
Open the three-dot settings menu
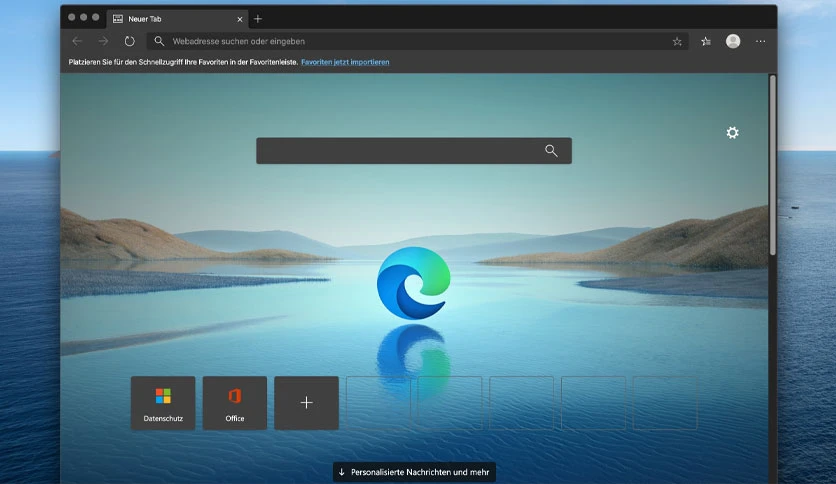760,41
